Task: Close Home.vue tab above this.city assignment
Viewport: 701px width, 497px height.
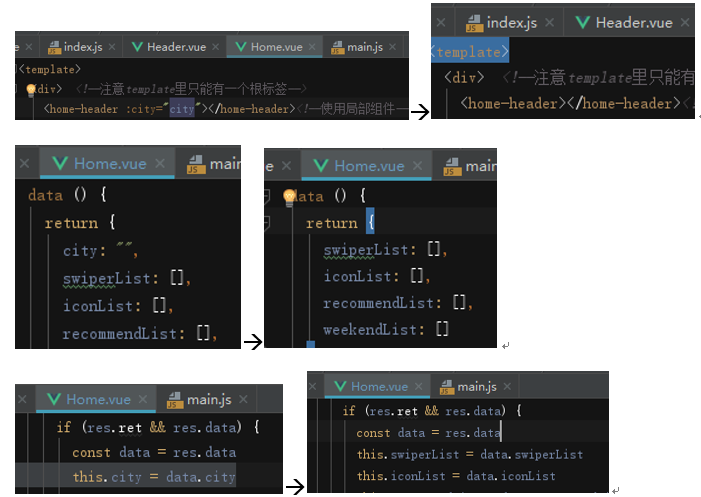Action: tap(143, 399)
